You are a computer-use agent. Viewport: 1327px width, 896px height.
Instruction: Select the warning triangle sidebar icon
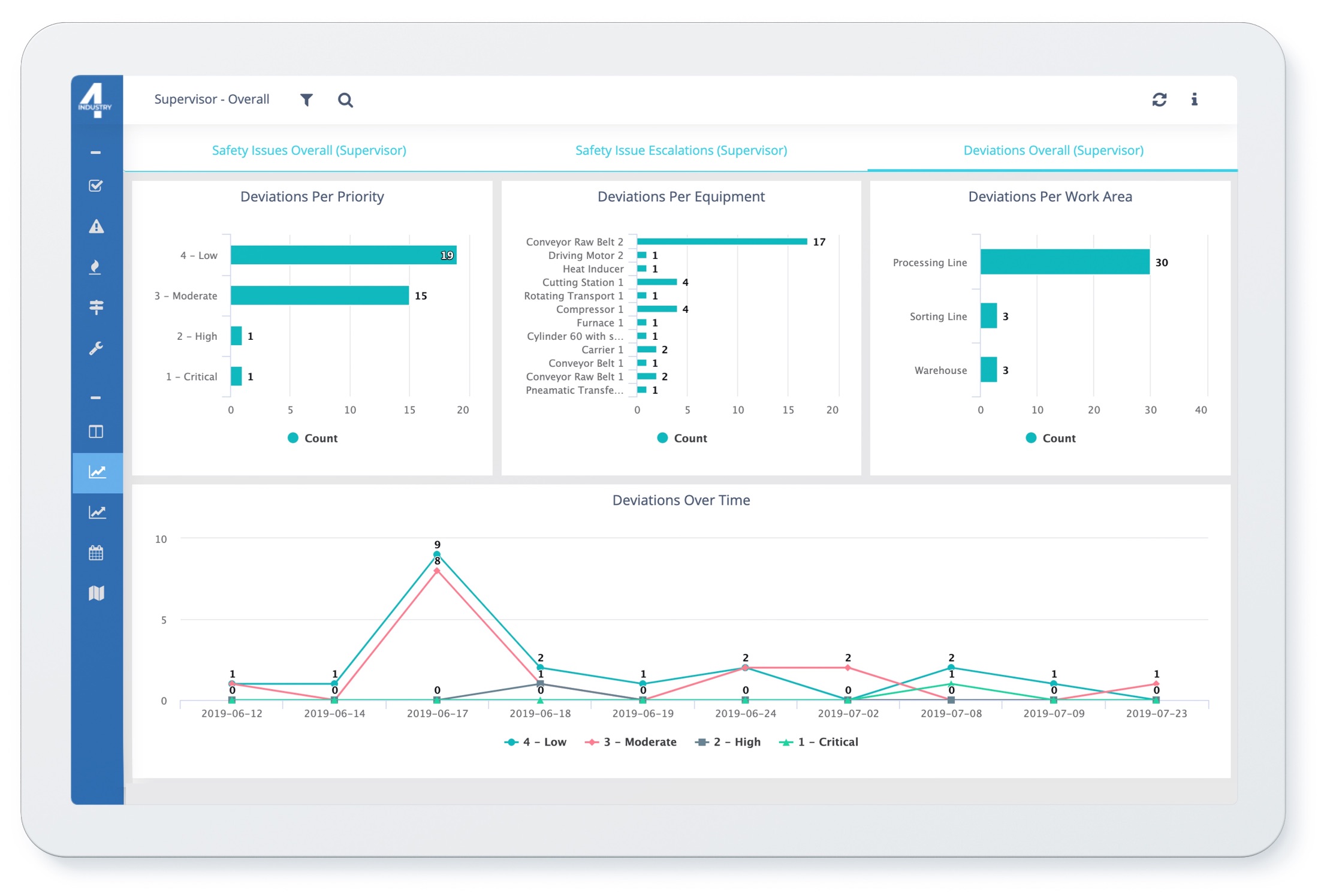tap(96, 227)
